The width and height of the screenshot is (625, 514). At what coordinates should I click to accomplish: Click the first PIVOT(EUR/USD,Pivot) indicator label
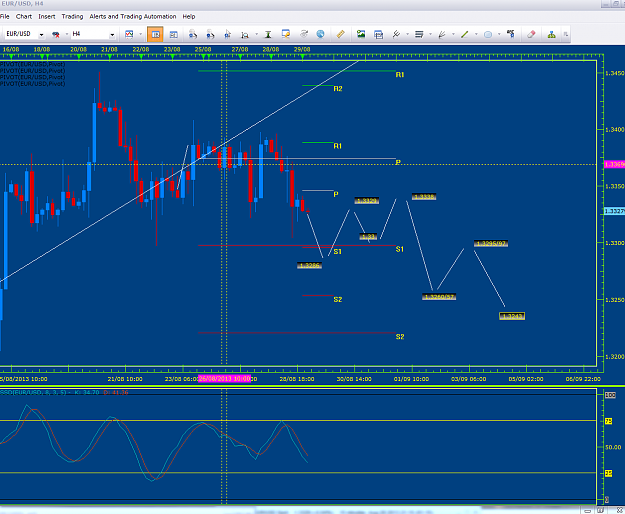33,64
